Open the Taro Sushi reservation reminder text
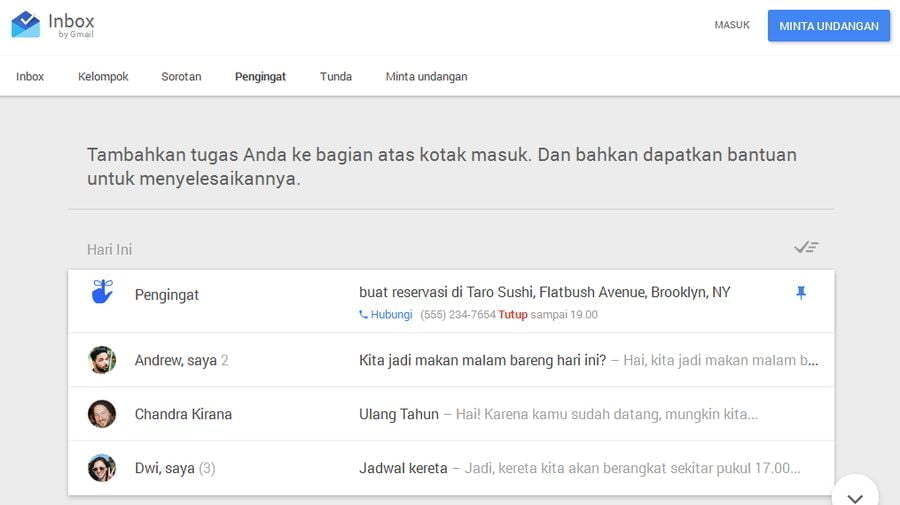Image resolution: width=900 pixels, height=505 pixels. [545, 292]
